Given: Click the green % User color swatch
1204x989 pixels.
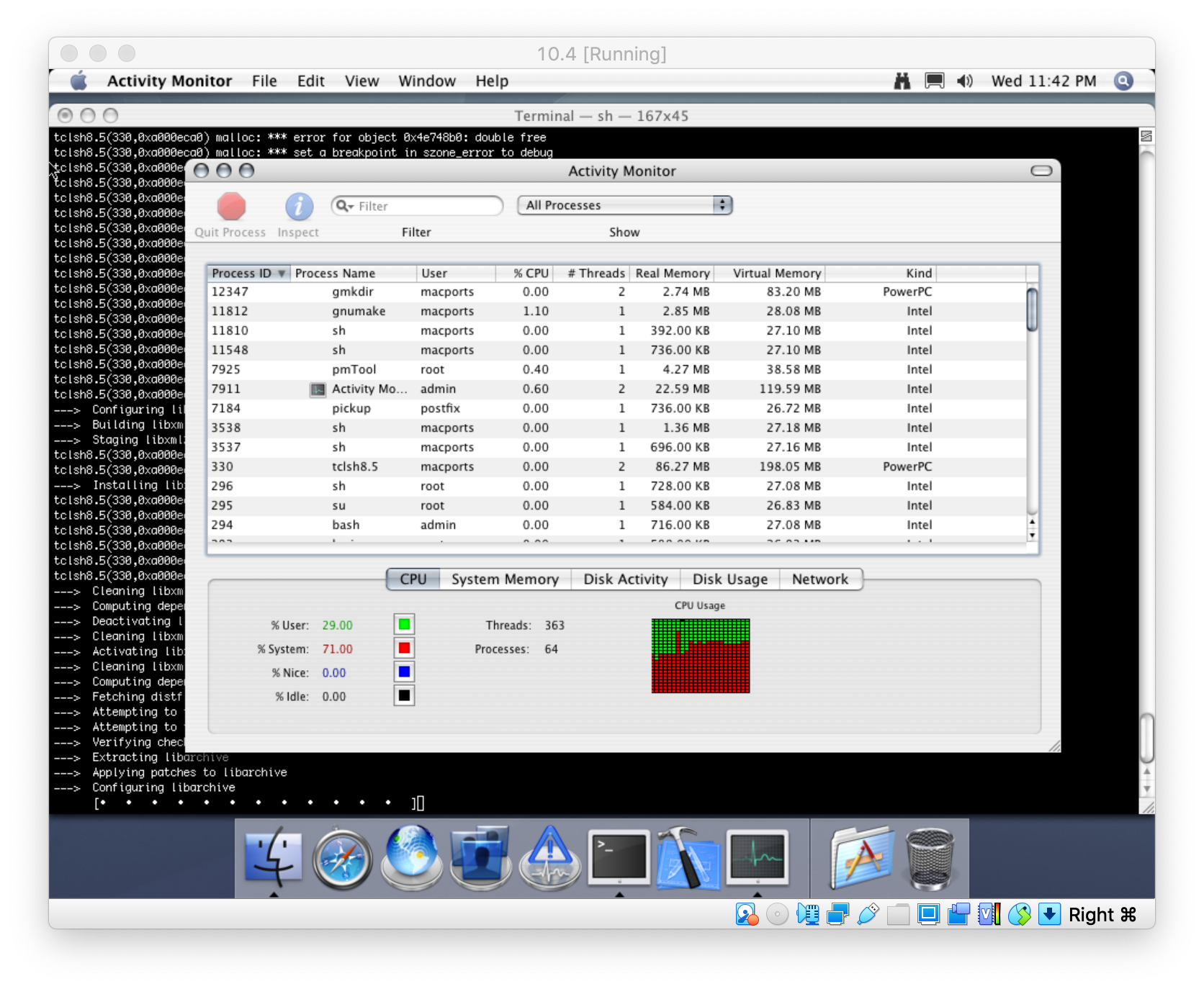Looking at the screenshot, I should 404,624.
